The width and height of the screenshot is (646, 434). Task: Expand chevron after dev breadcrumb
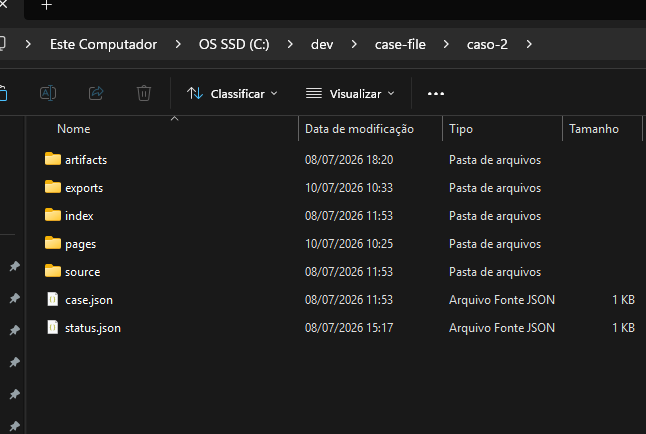354,44
